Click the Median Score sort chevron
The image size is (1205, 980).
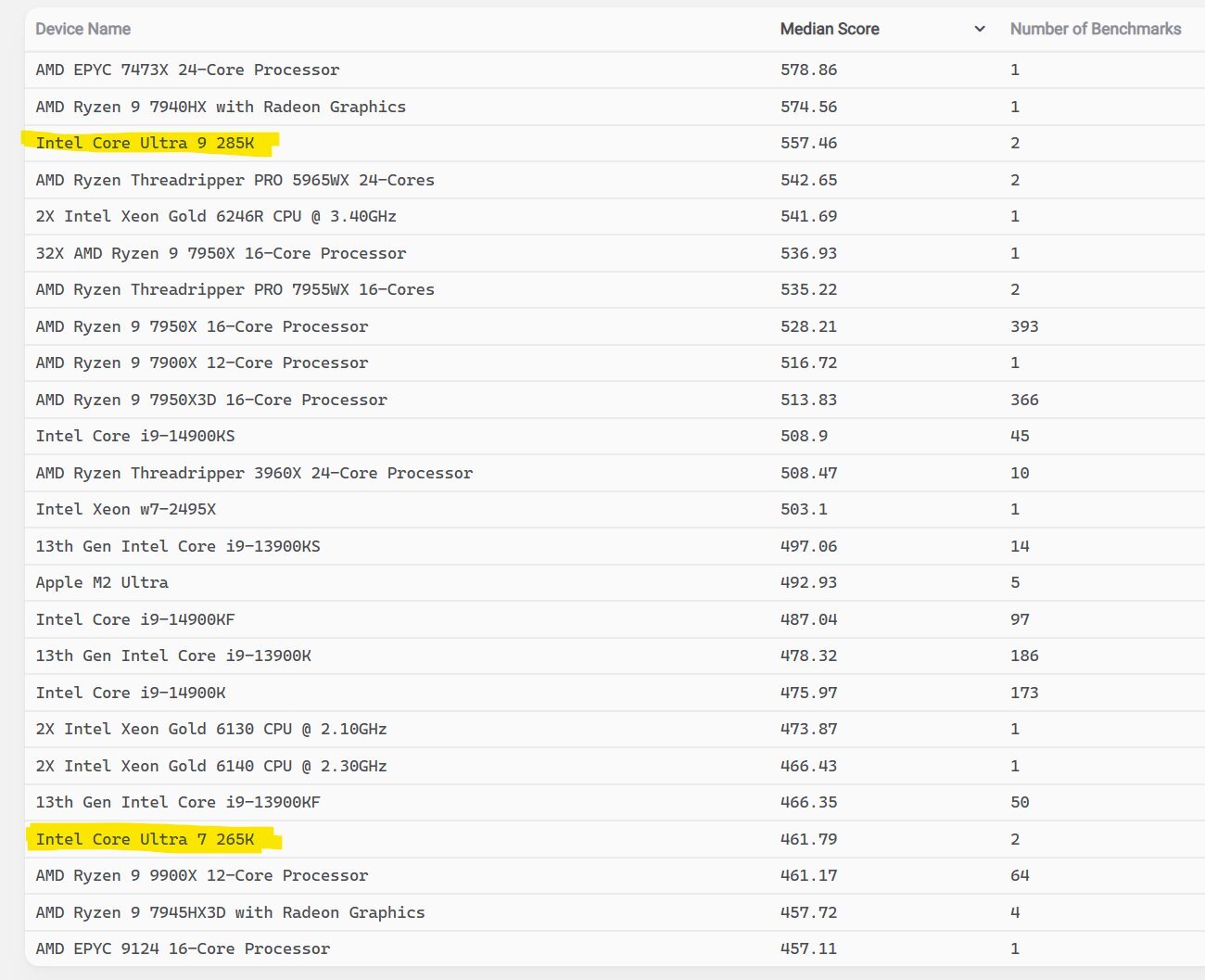click(x=979, y=29)
